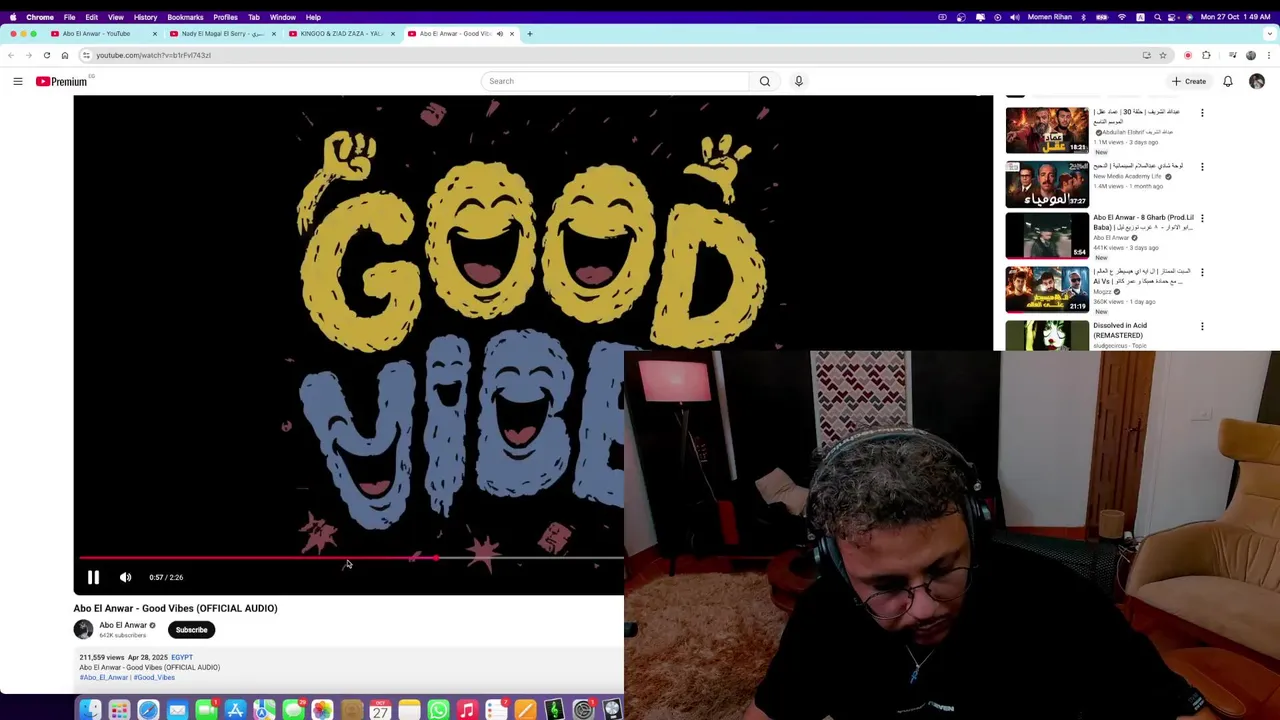Click the EGYPT location tag in description

182,658
